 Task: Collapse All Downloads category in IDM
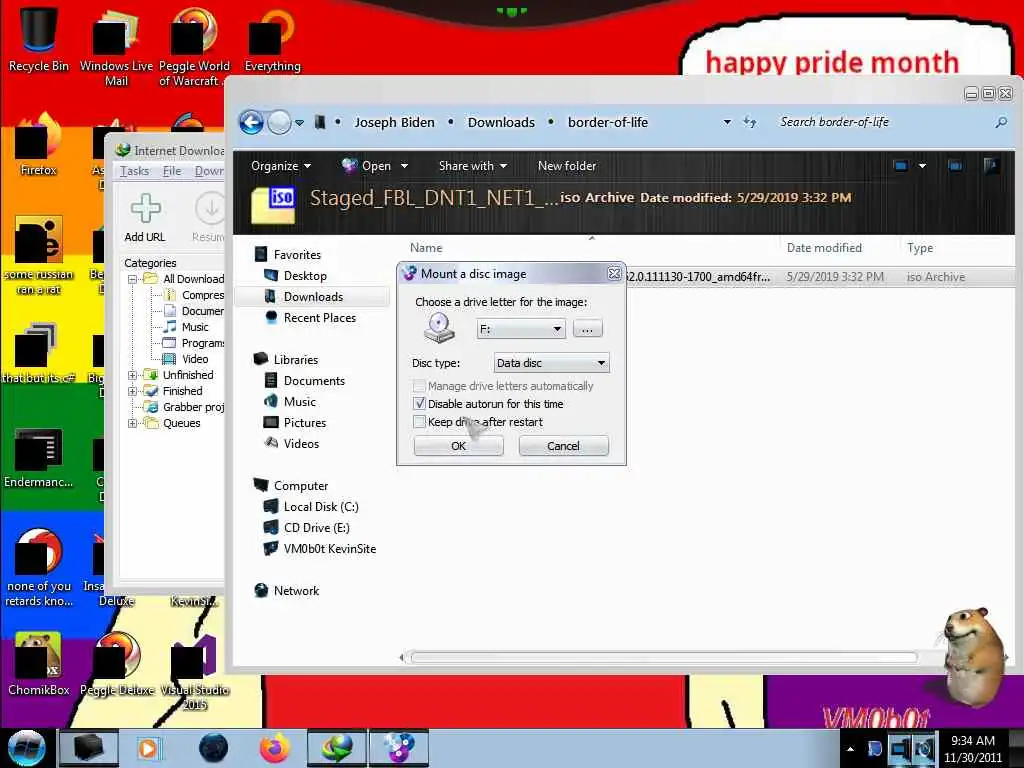click(x=133, y=279)
